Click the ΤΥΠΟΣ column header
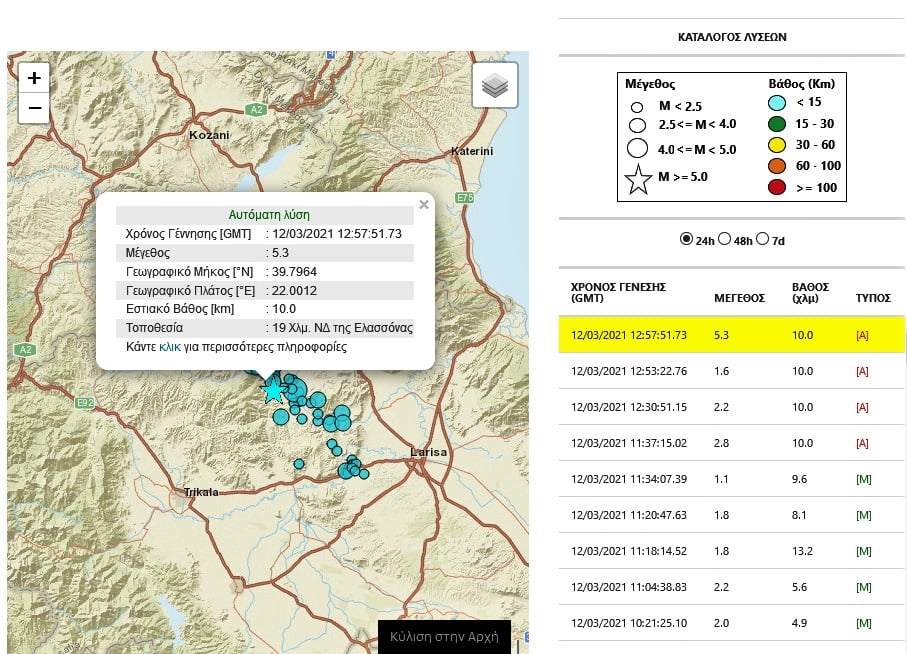907x654 pixels. pyautogui.click(x=872, y=298)
